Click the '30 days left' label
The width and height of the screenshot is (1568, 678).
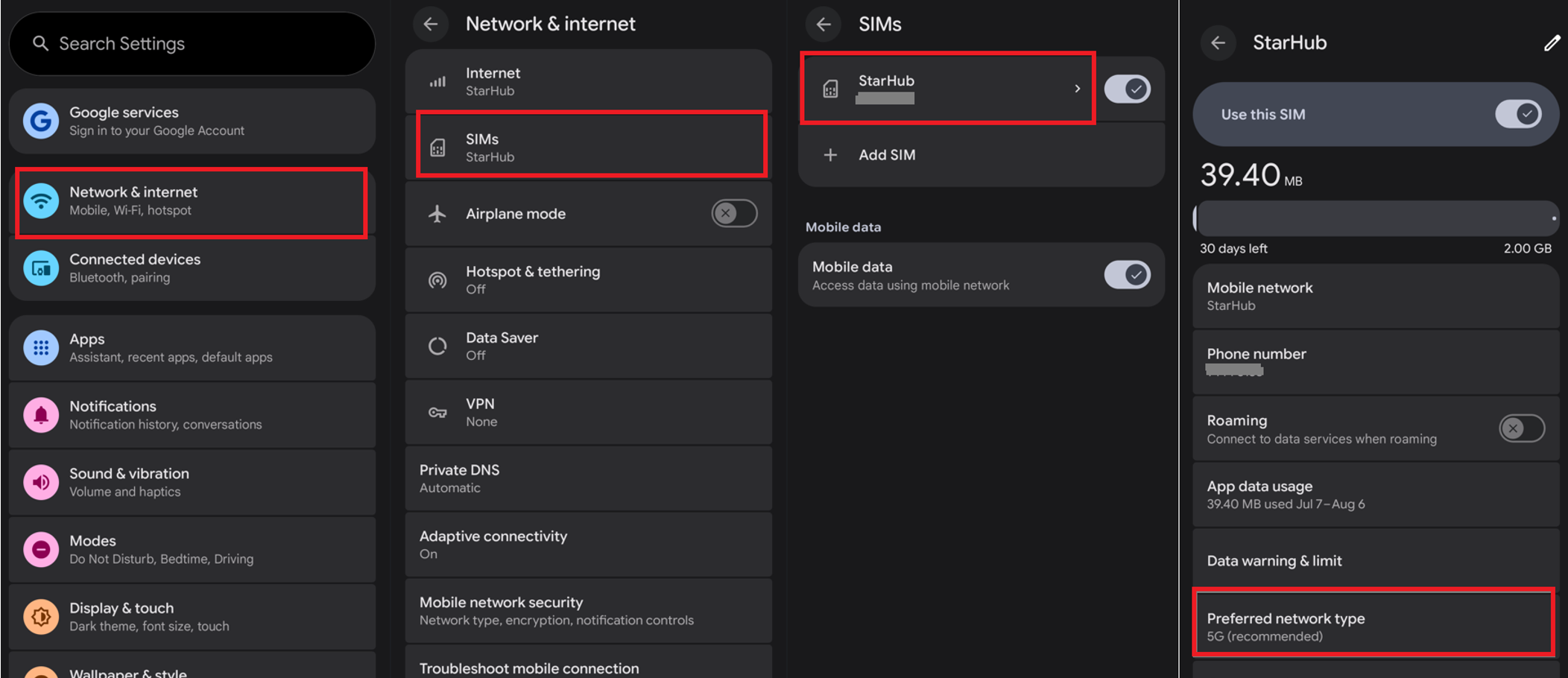click(1233, 249)
